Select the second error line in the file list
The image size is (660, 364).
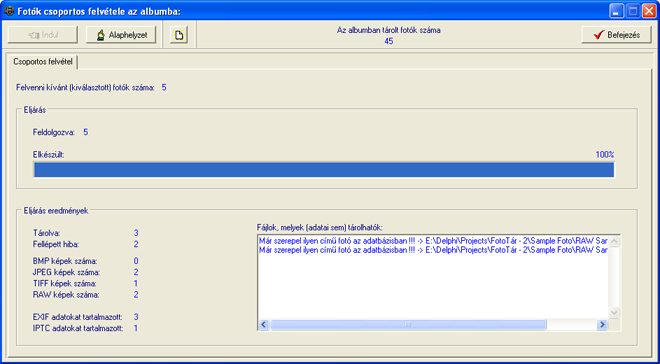point(434,250)
